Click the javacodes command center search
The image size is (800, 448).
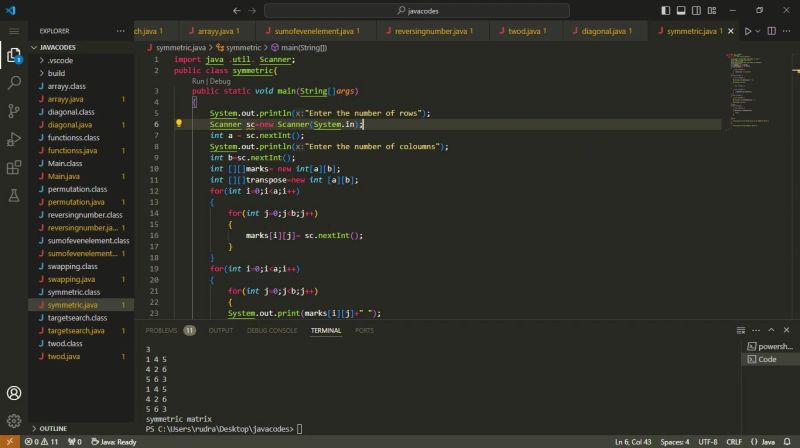point(417,11)
